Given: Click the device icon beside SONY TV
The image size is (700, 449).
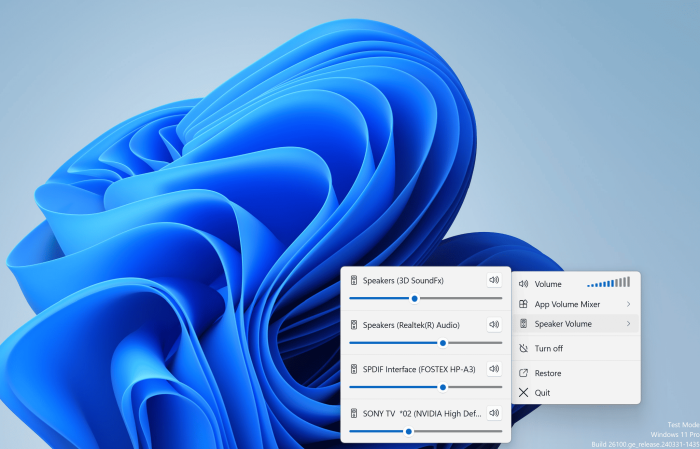Looking at the screenshot, I should click(354, 413).
